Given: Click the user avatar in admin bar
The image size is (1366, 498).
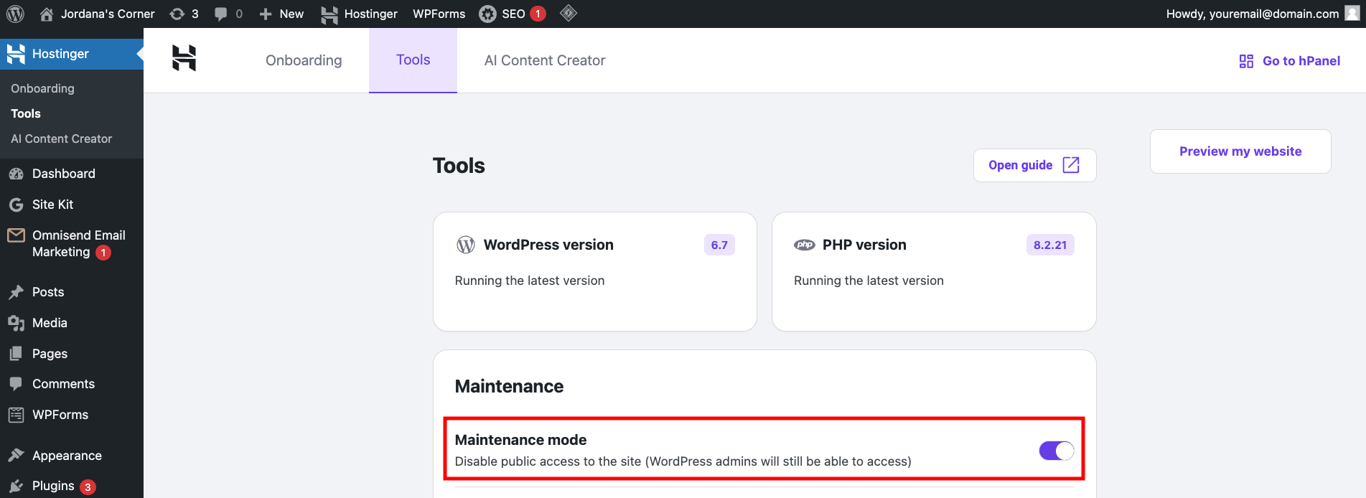Looking at the screenshot, I should pyautogui.click(x=1352, y=14).
